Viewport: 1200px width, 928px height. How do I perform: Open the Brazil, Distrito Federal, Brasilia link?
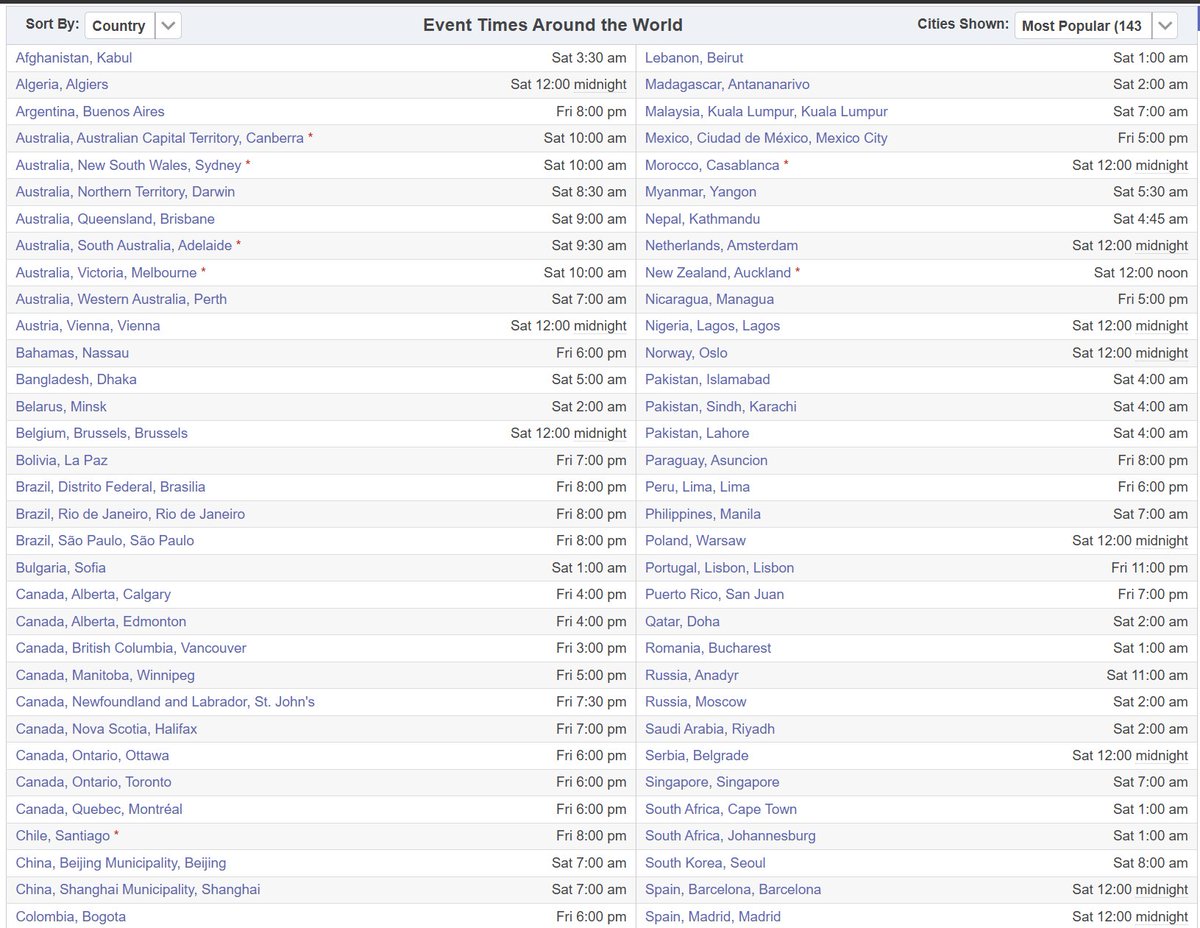pos(111,487)
